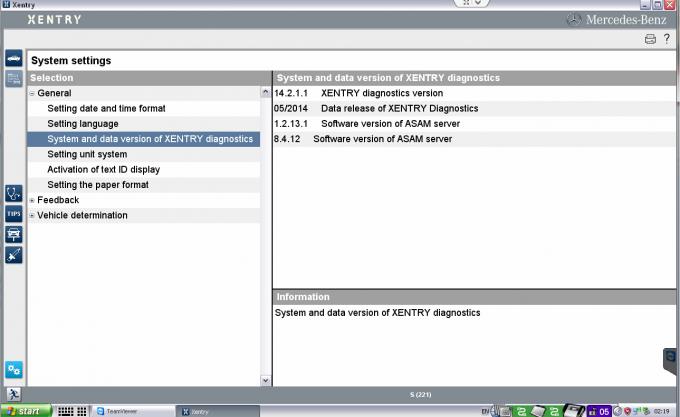Click the Feedback tree label
The height and width of the screenshot is (417, 680).
click(x=58, y=200)
